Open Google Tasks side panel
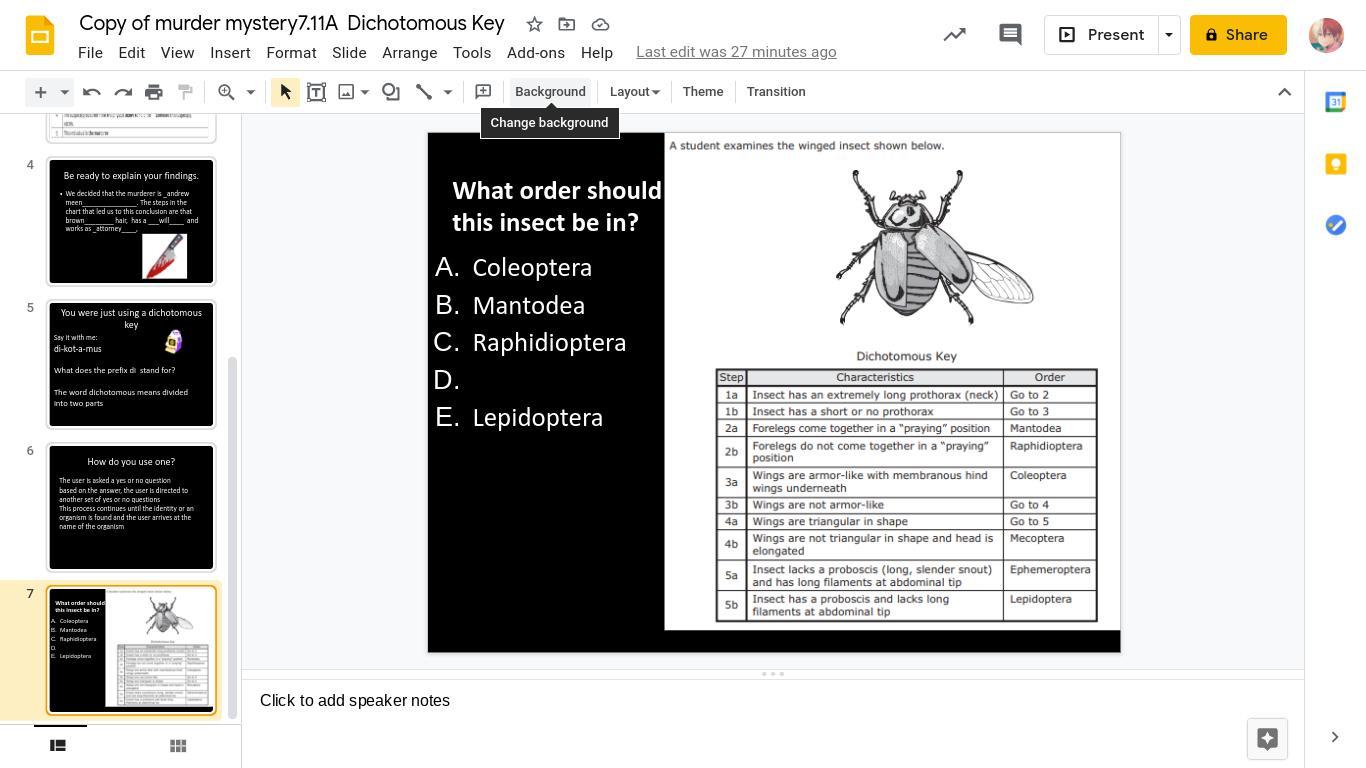This screenshot has height=768, width=1366. click(x=1335, y=225)
